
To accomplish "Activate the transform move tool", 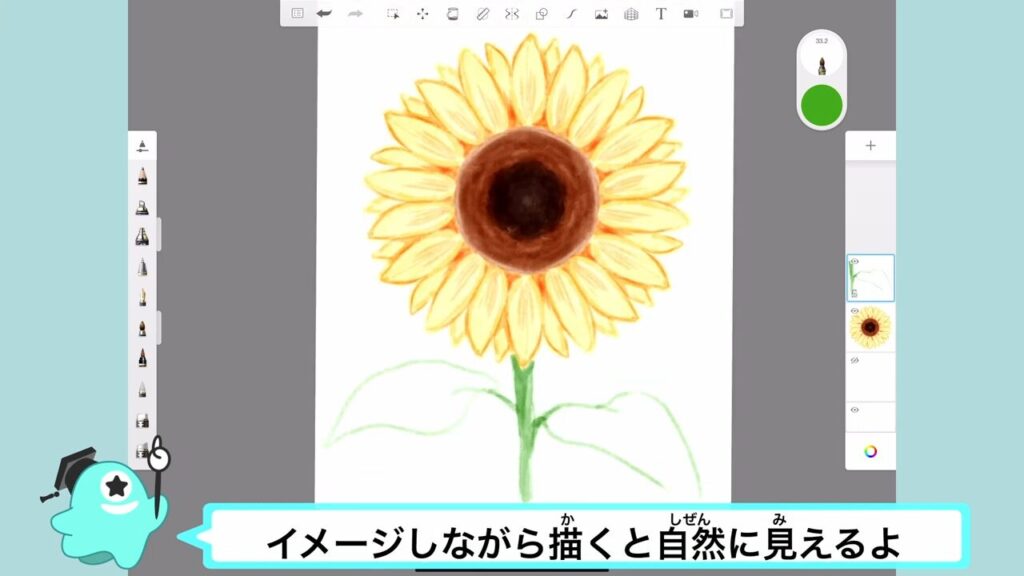I will 422,14.
